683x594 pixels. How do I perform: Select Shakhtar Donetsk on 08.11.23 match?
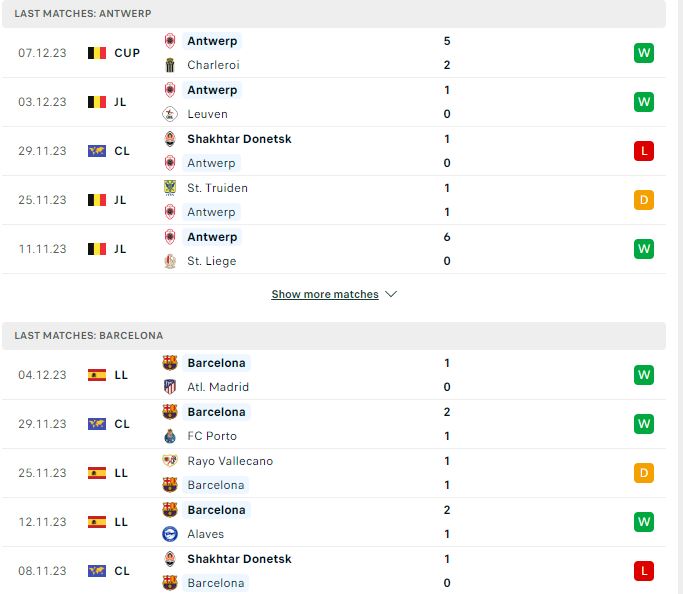(x=239, y=559)
